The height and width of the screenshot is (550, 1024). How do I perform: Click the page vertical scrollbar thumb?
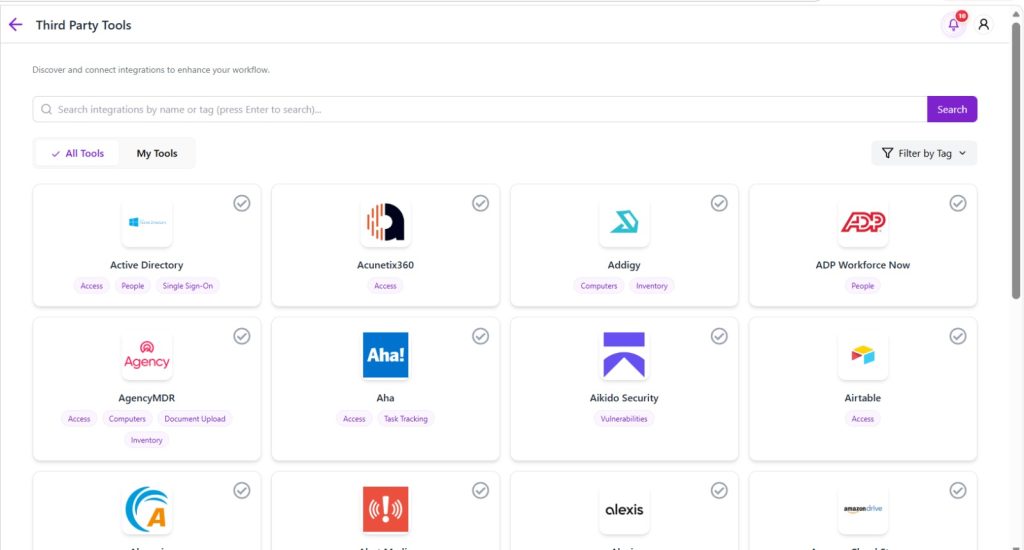click(1016, 160)
